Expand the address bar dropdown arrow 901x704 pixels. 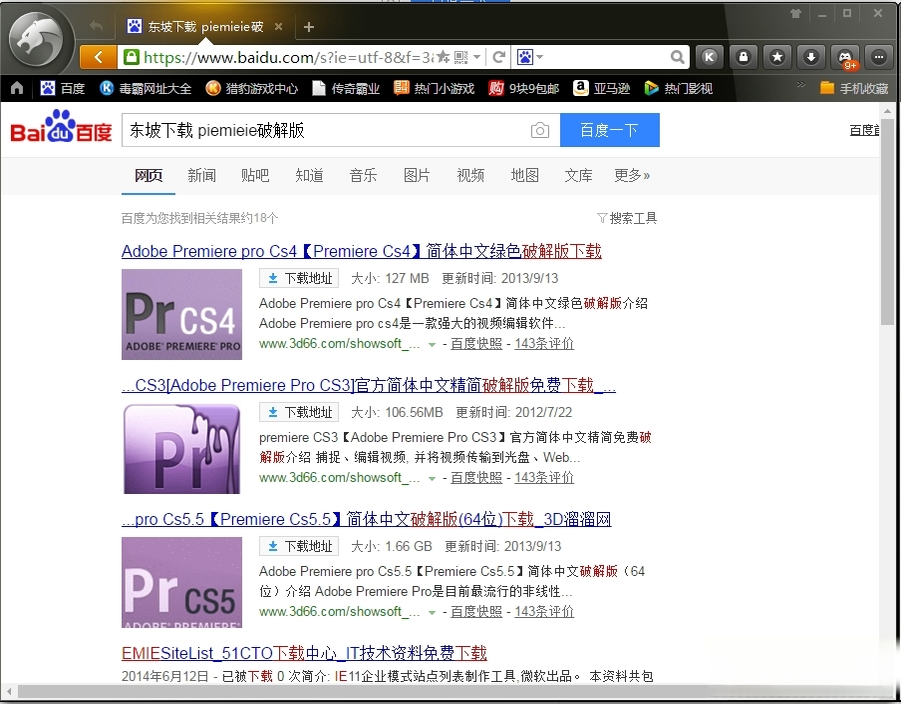click(x=477, y=57)
